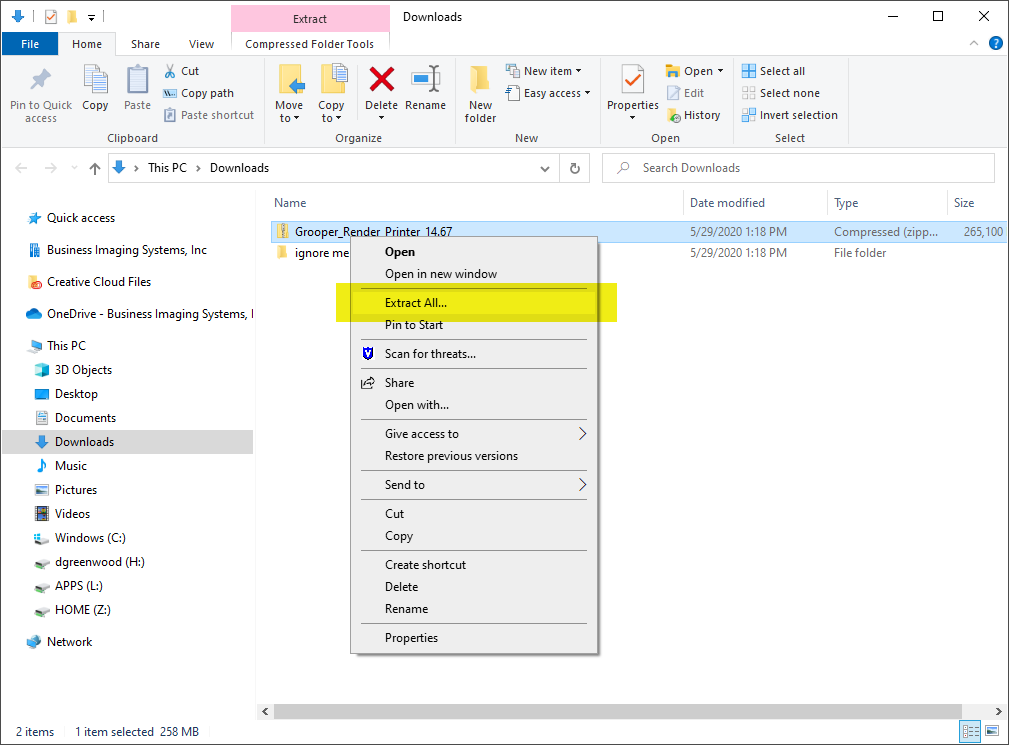Click the Copy icon in Clipboard group

coord(95,80)
